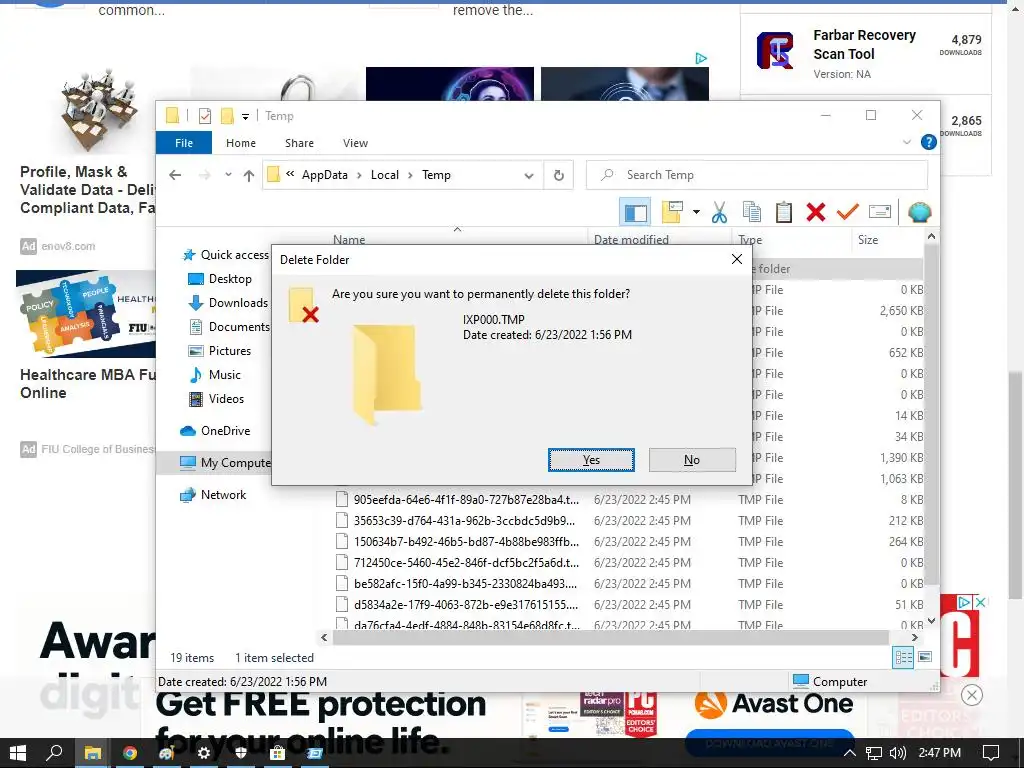Click AppData in the address breadcrumb
Screen dimensions: 1024x768
point(325,175)
